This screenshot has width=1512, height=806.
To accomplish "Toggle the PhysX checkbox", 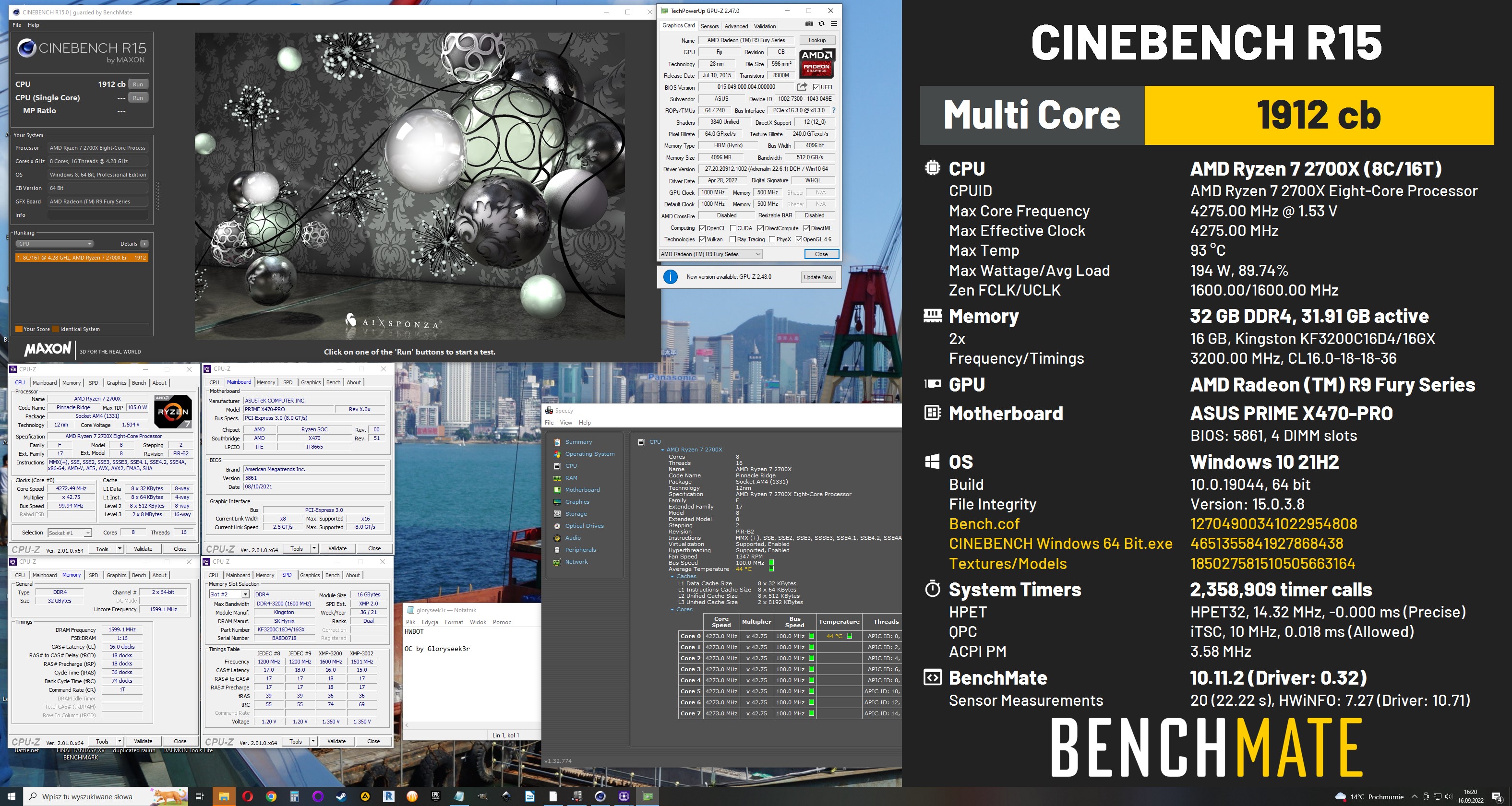I will point(772,239).
